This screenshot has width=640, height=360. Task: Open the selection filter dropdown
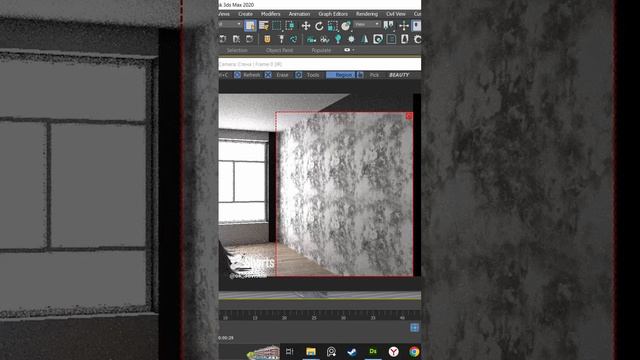point(230,24)
